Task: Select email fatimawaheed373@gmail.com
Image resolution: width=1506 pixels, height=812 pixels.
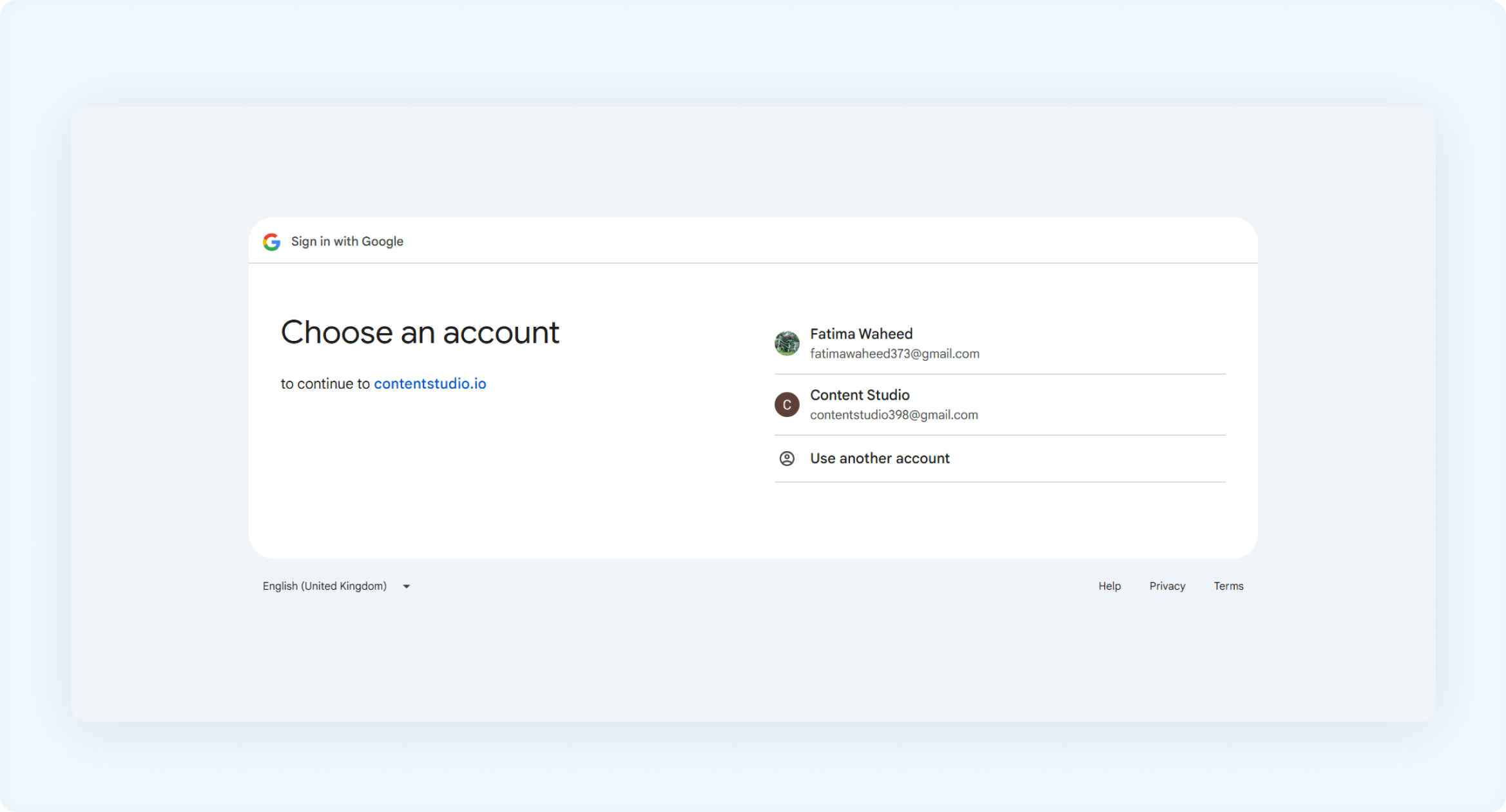Action: click(x=894, y=354)
